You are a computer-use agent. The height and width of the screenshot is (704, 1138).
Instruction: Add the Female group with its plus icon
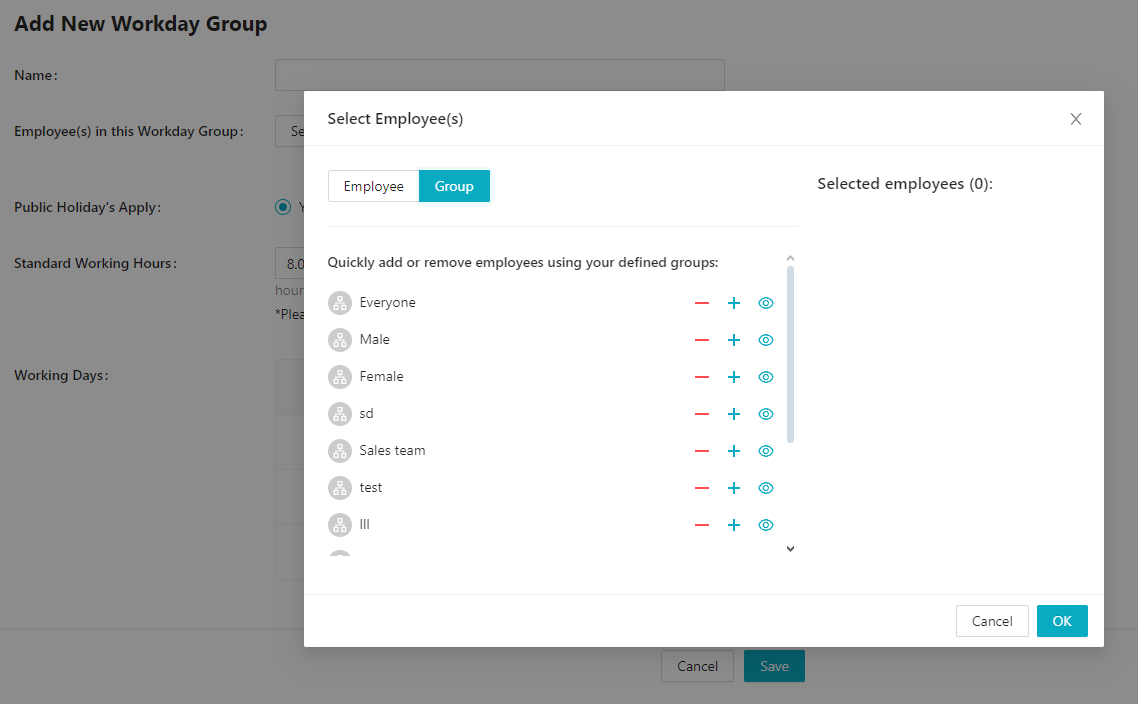(734, 377)
